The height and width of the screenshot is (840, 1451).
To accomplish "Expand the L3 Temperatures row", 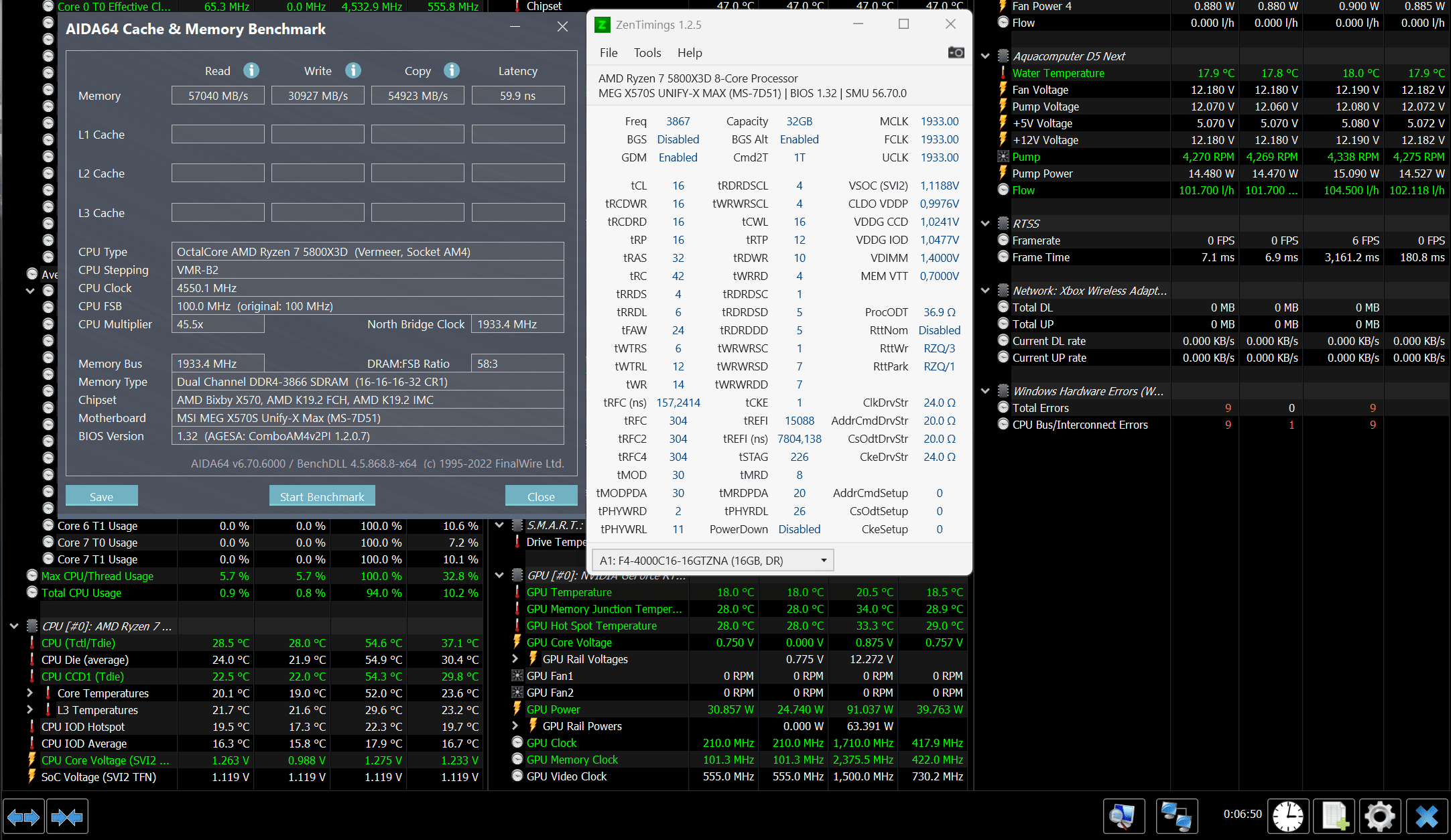I will (30, 709).
